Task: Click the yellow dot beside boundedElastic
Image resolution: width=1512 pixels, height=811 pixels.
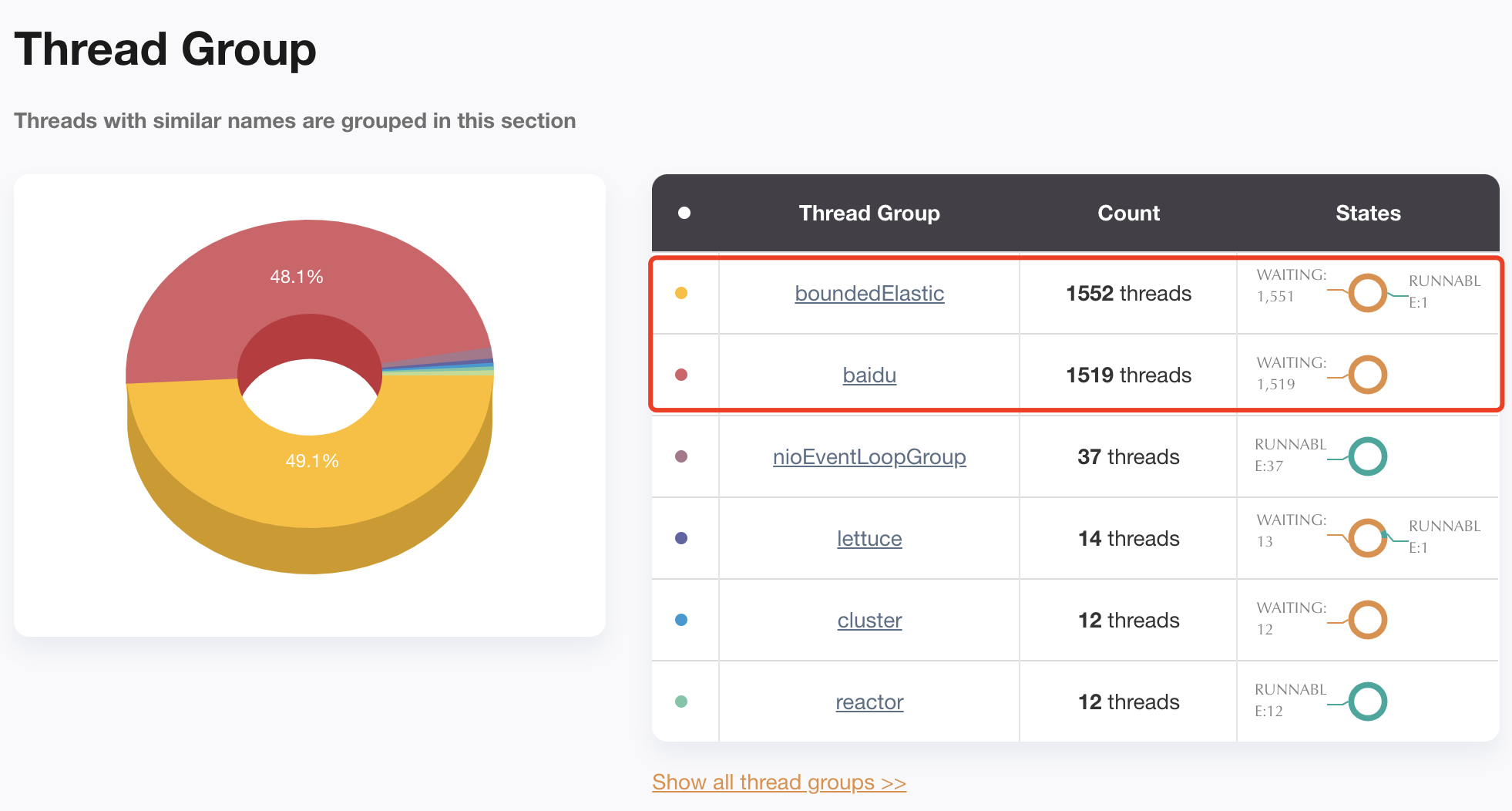Action: pyautogui.click(x=681, y=293)
